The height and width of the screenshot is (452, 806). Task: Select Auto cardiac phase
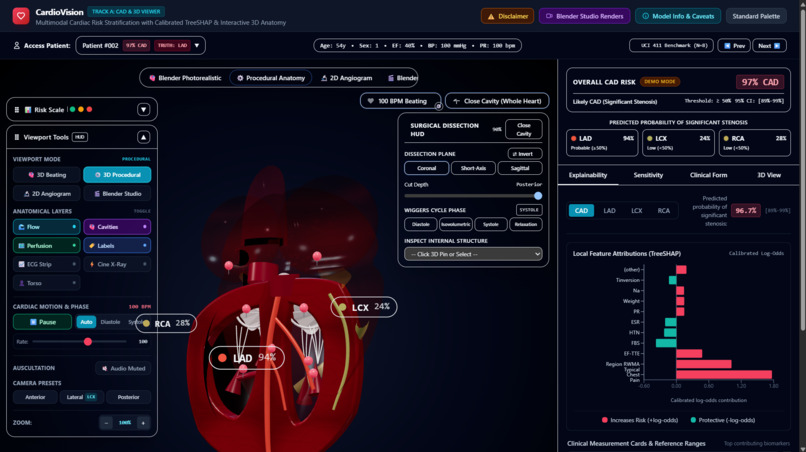coord(86,322)
